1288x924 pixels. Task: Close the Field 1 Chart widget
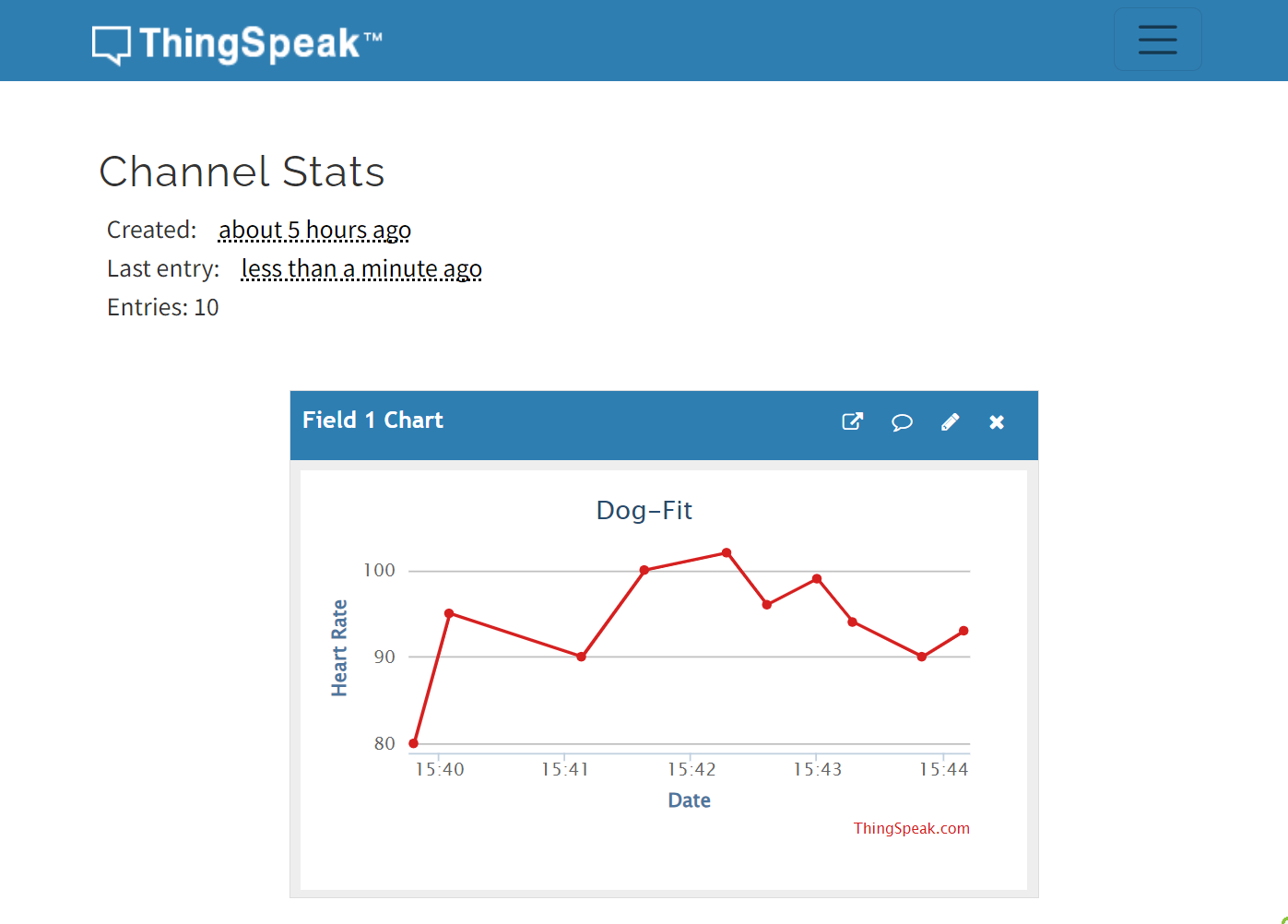[x=997, y=422]
